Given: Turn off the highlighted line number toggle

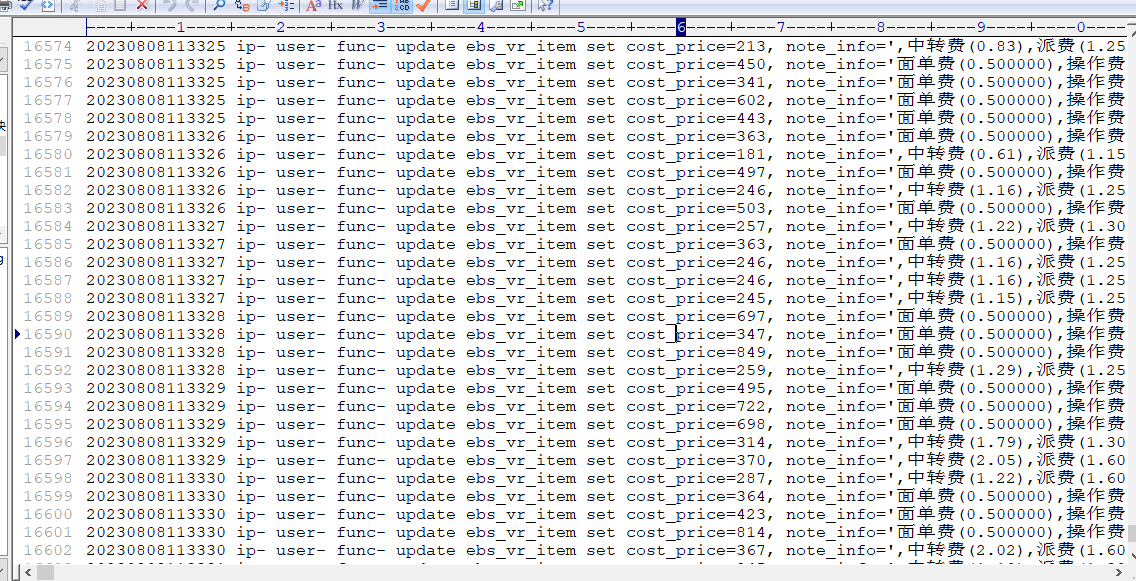Looking at the screenshot, I should (x=403, y=5).
